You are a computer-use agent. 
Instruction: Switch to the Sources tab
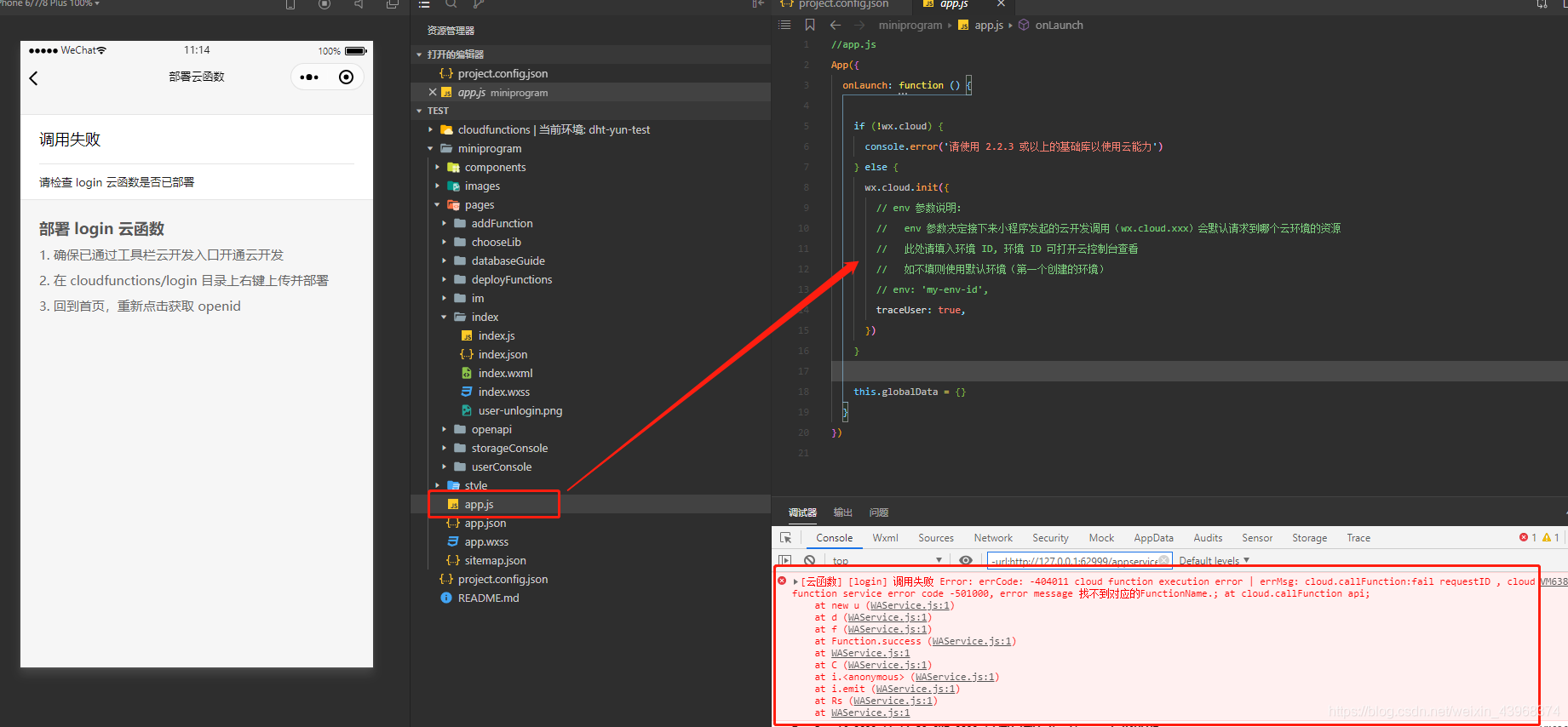point(935,538)
